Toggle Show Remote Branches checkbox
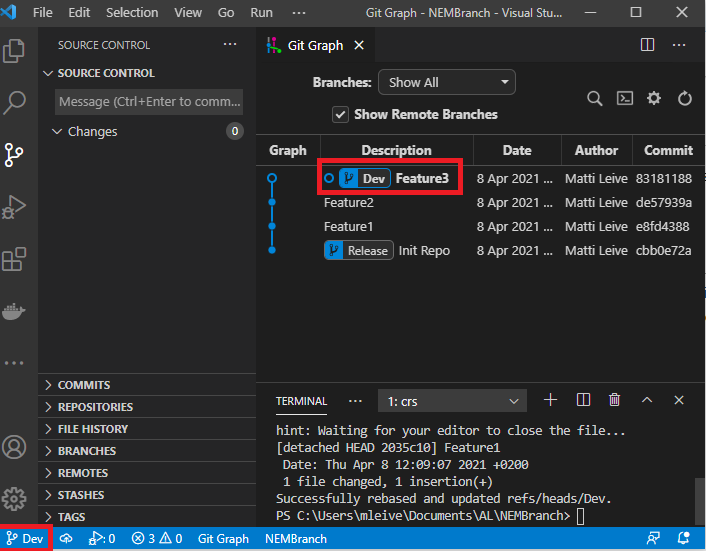Screen dimensions: 708x551 point(340,115)
